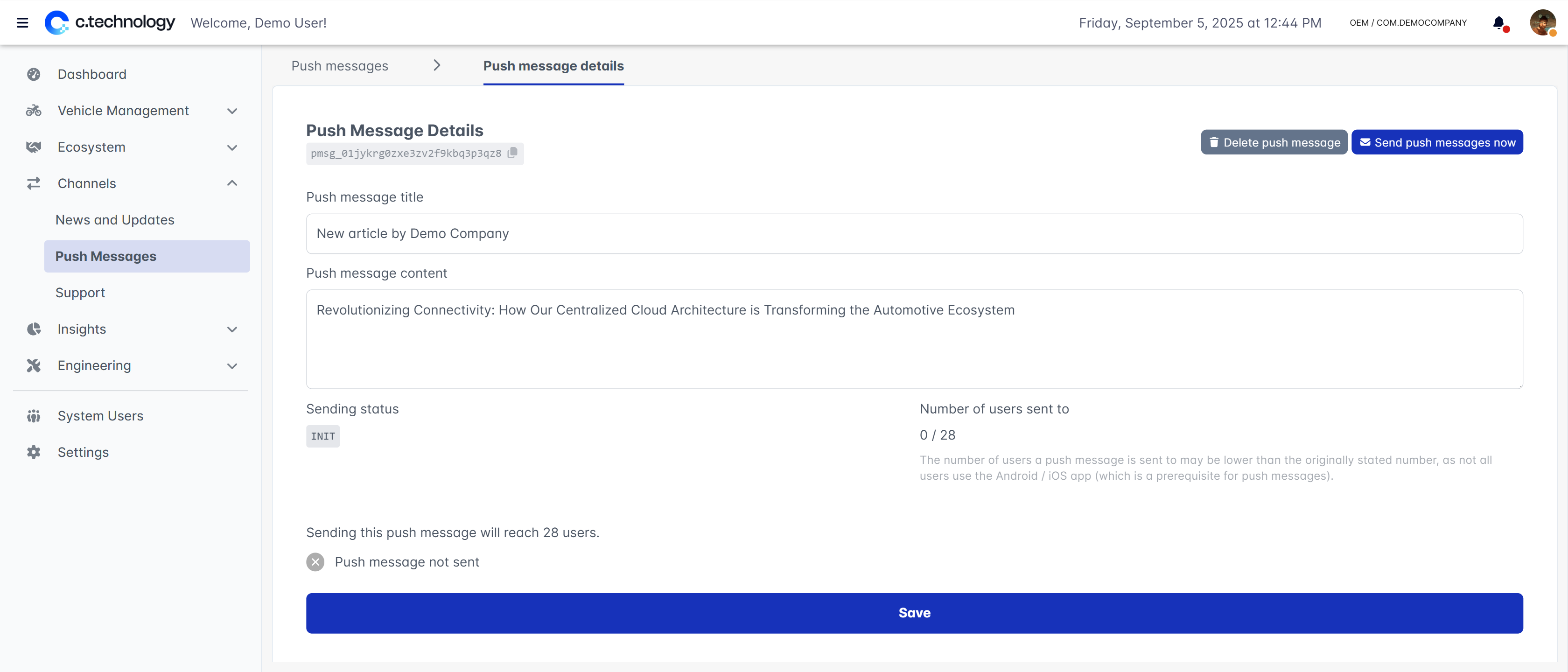Click the Engineering tools icon

coord(34,365)
